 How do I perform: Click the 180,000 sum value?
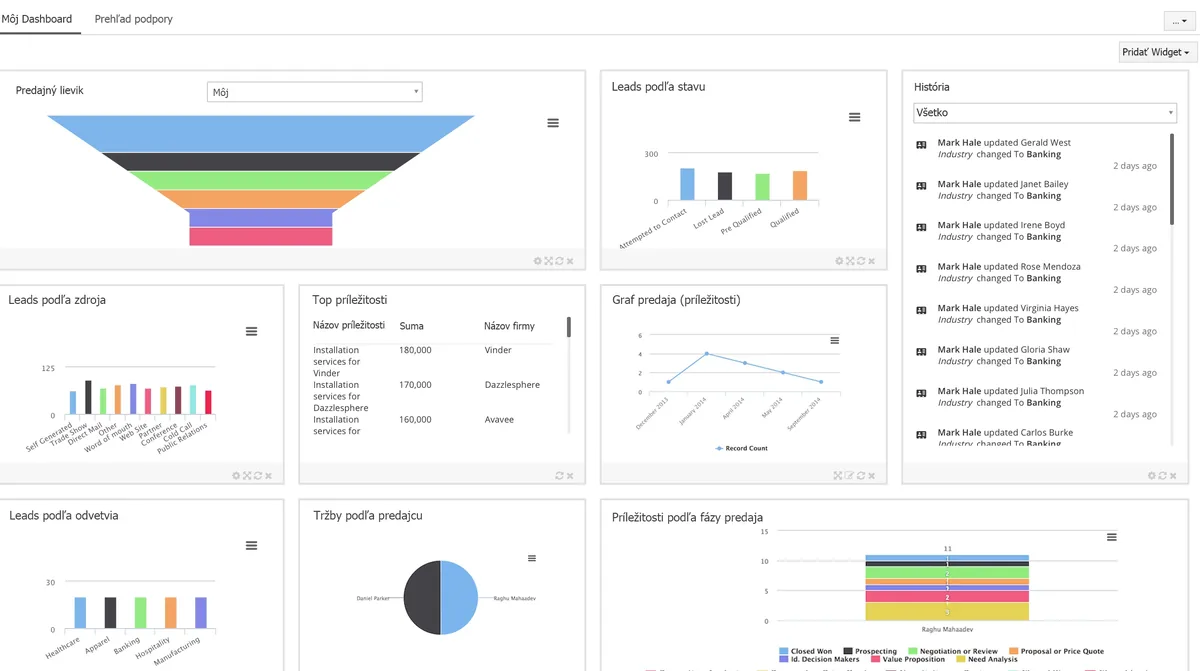click(415, 350)
